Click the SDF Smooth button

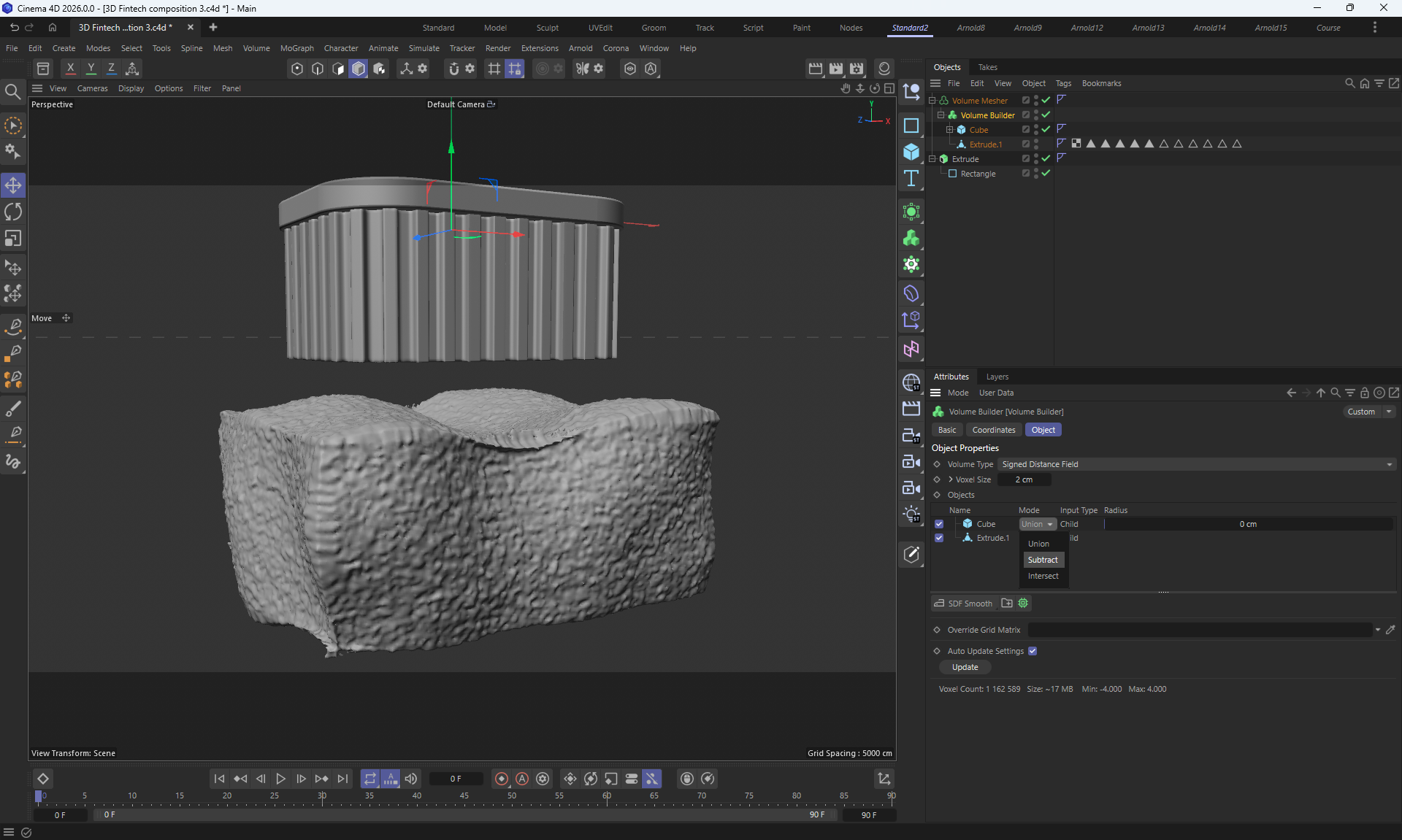(964, 604)
